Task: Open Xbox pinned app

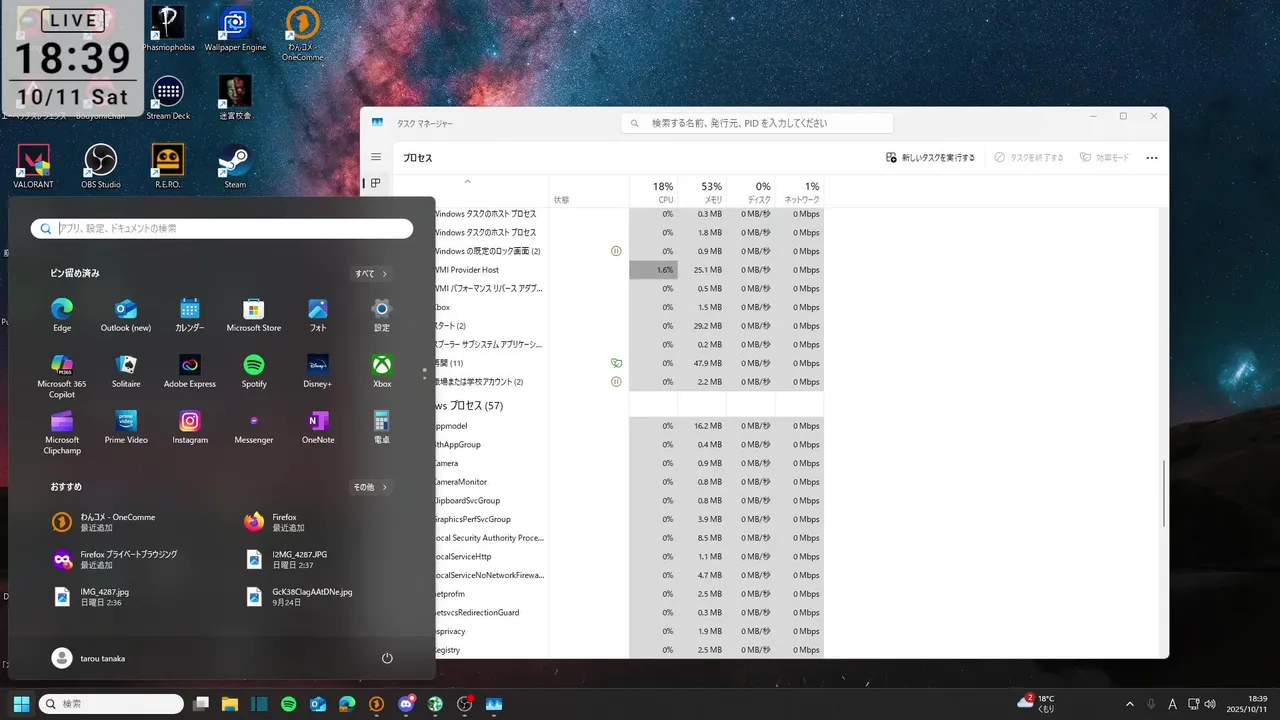Action: click(382, 371)
